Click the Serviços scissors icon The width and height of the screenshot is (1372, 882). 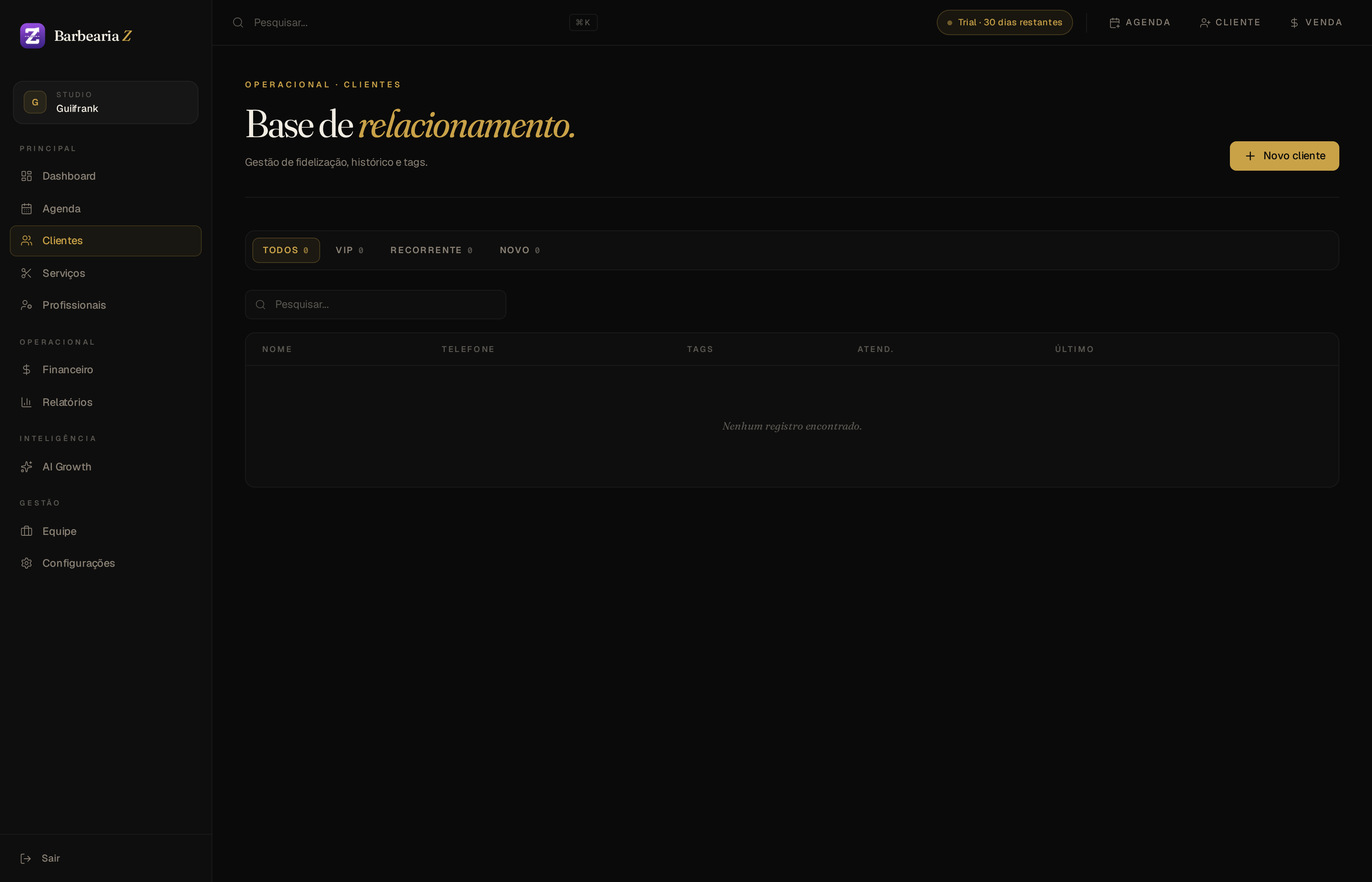click(27, 273)
